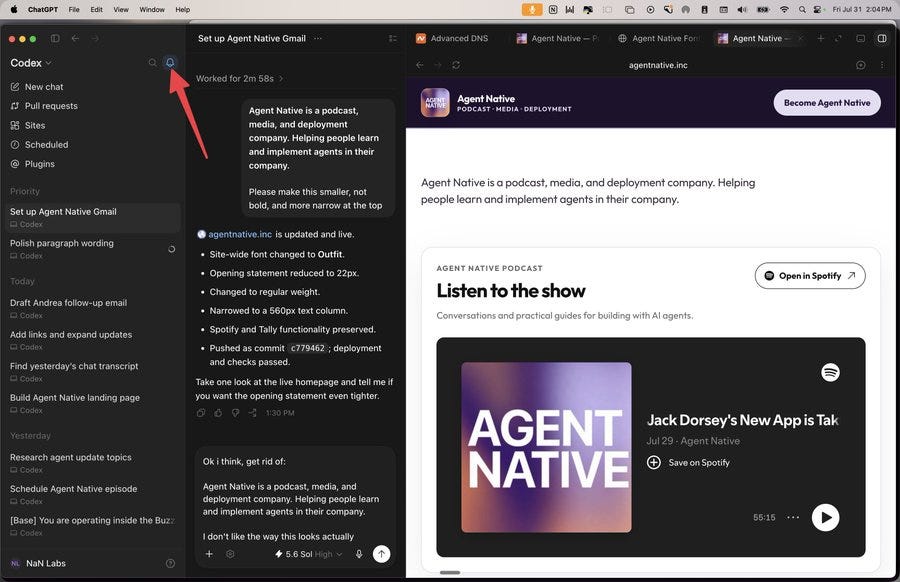Select 'Polish paragraph wording' chat
The image size is (900, 582).
[92, 249]
